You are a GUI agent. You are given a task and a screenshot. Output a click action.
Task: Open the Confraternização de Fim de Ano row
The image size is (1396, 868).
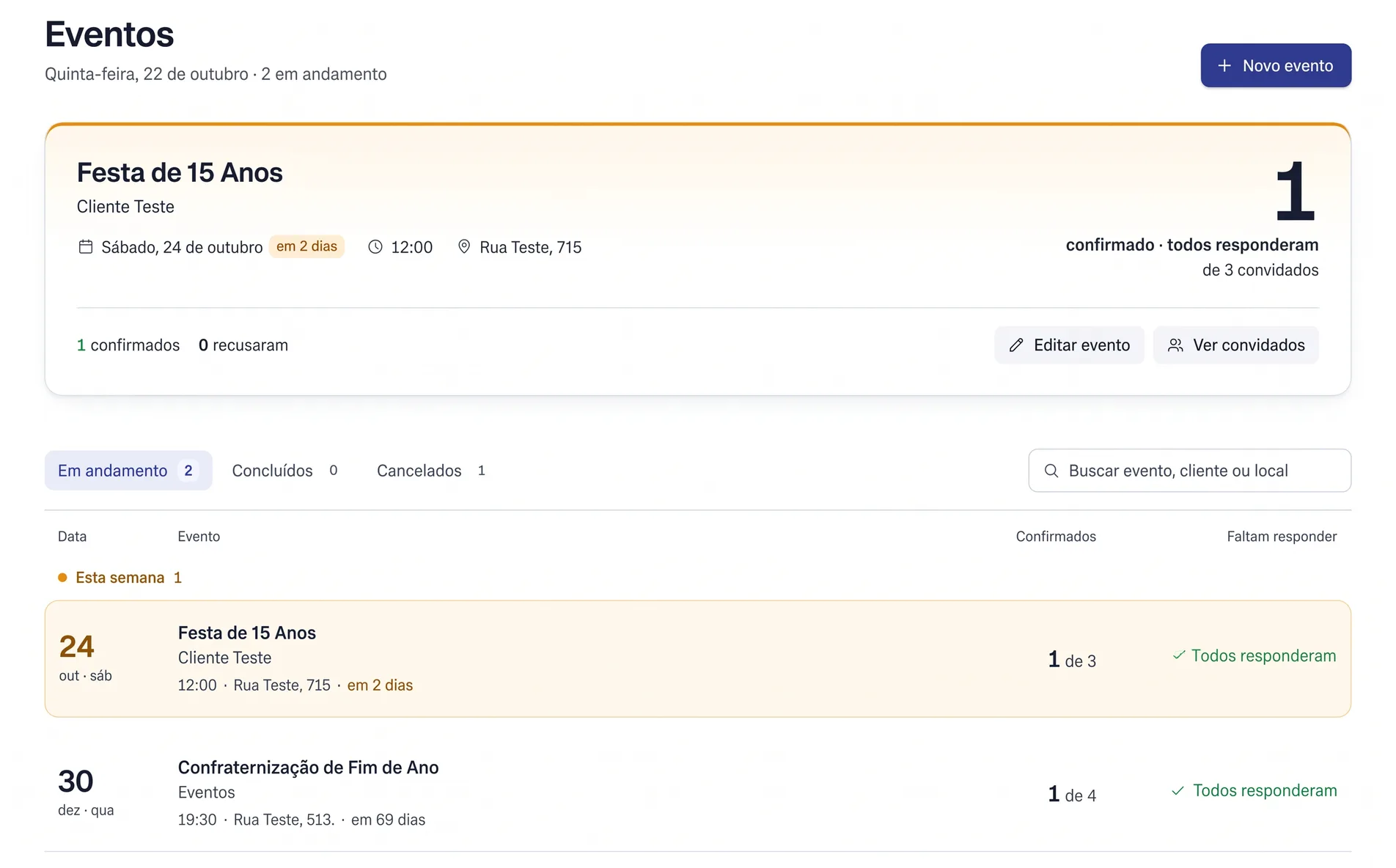click(x=697, y=793)
